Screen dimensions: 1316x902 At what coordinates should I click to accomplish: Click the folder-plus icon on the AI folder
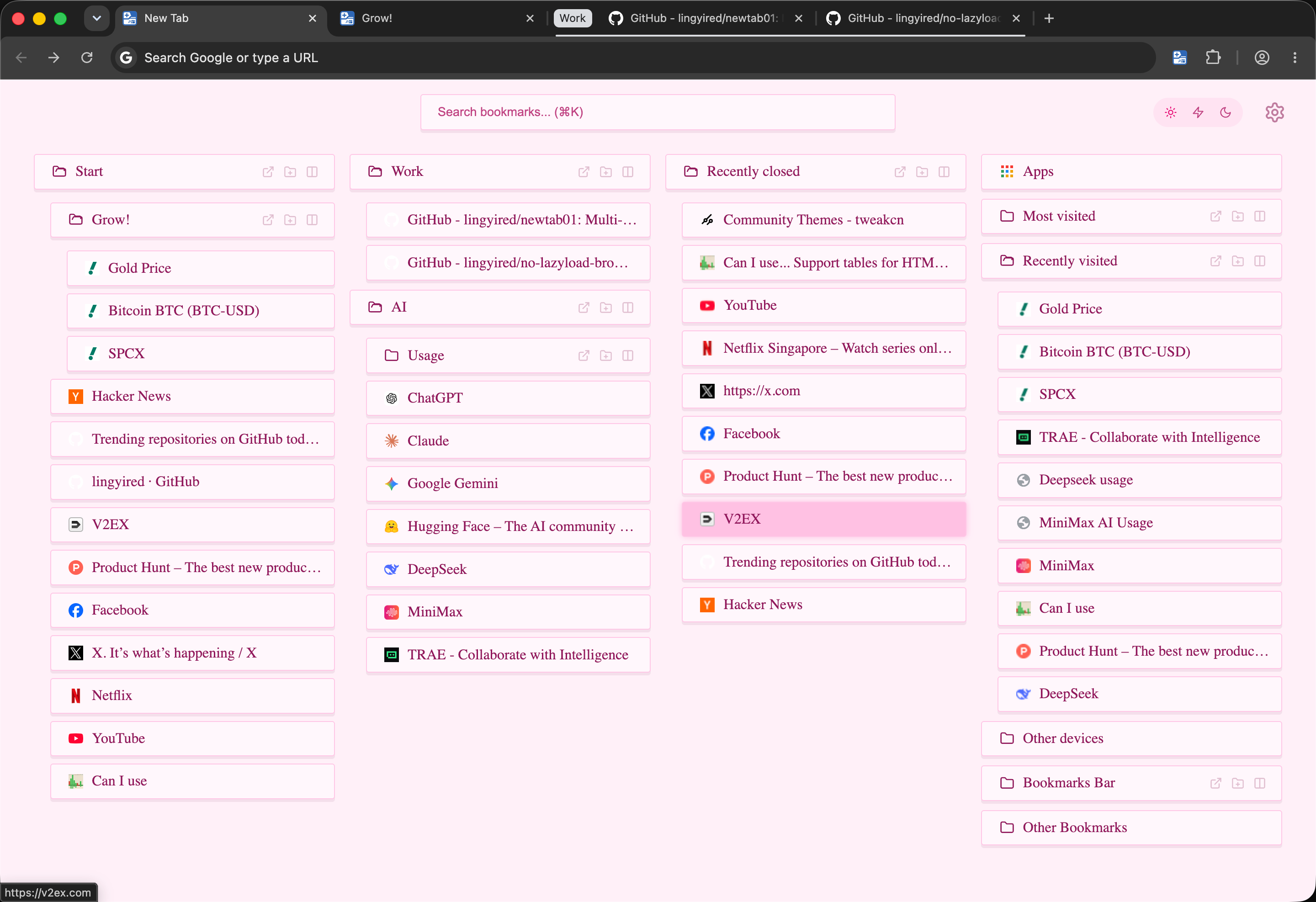(606, 308)
